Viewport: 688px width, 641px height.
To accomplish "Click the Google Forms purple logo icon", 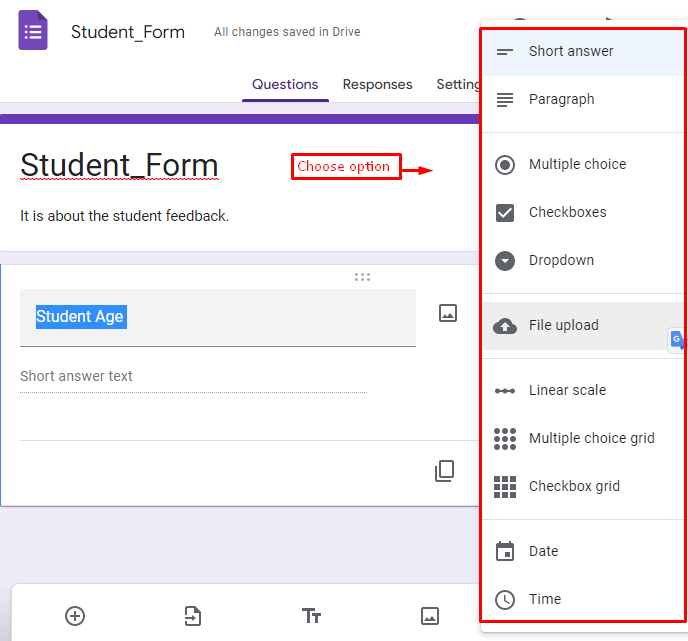I will click(33, 30).
